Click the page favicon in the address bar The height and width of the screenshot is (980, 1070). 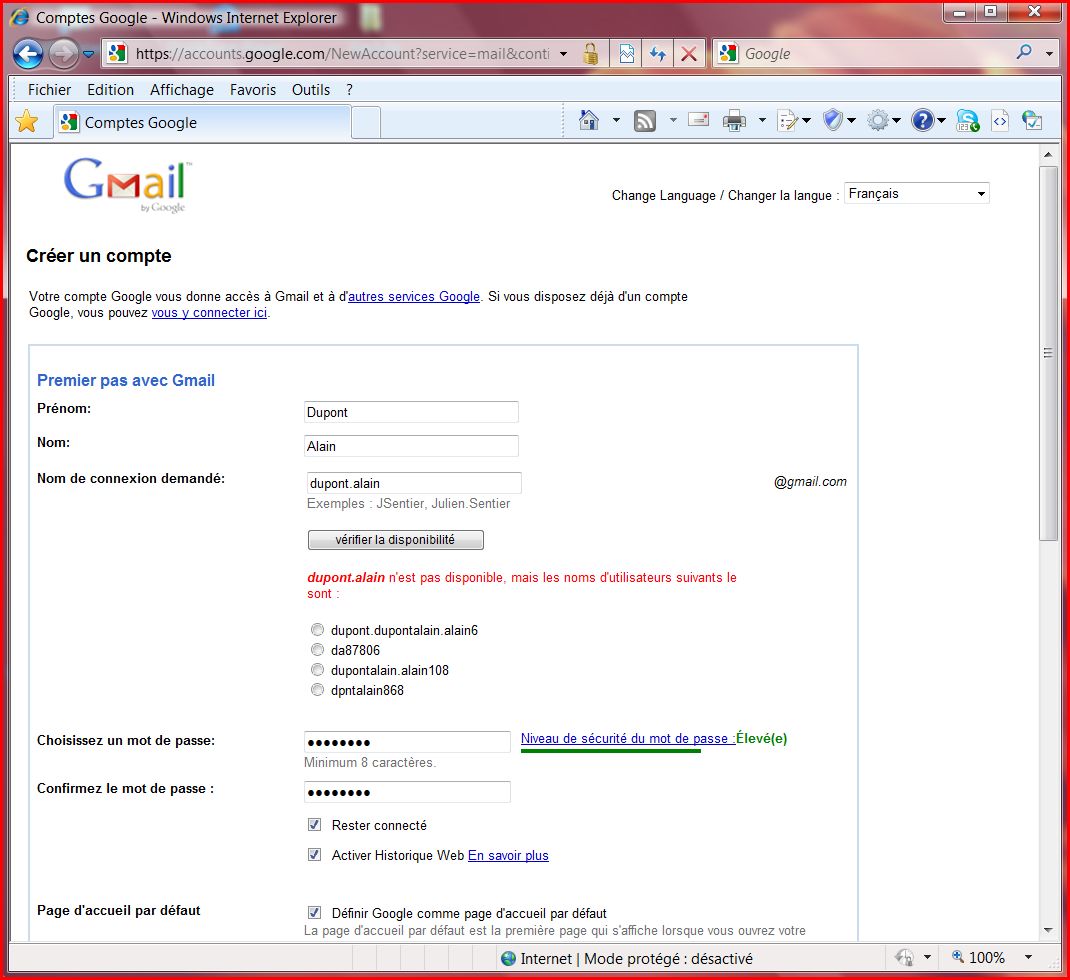click(117, 53)
